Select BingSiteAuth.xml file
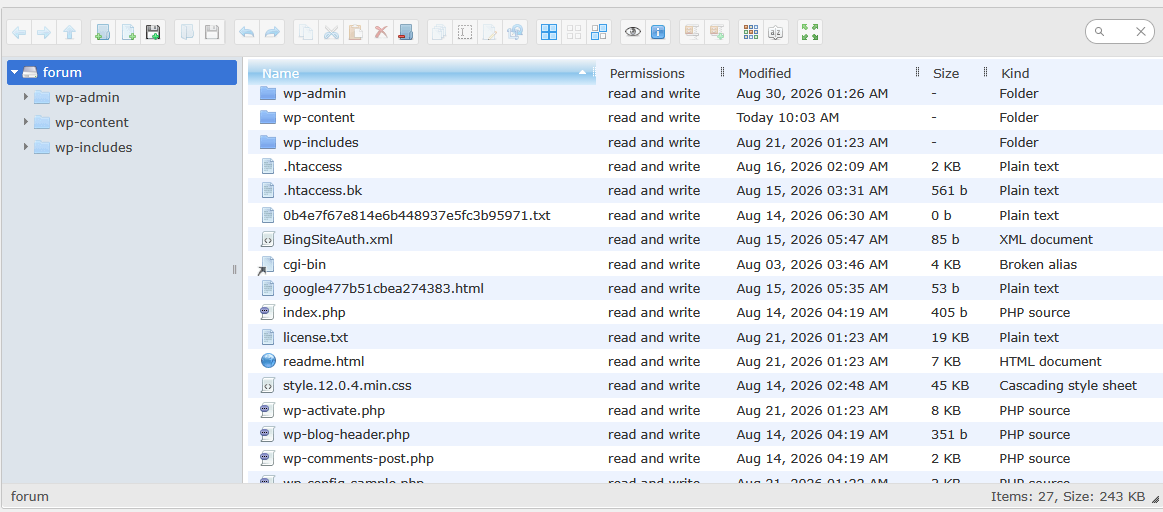1163x512 pixels. pos(705,240)
